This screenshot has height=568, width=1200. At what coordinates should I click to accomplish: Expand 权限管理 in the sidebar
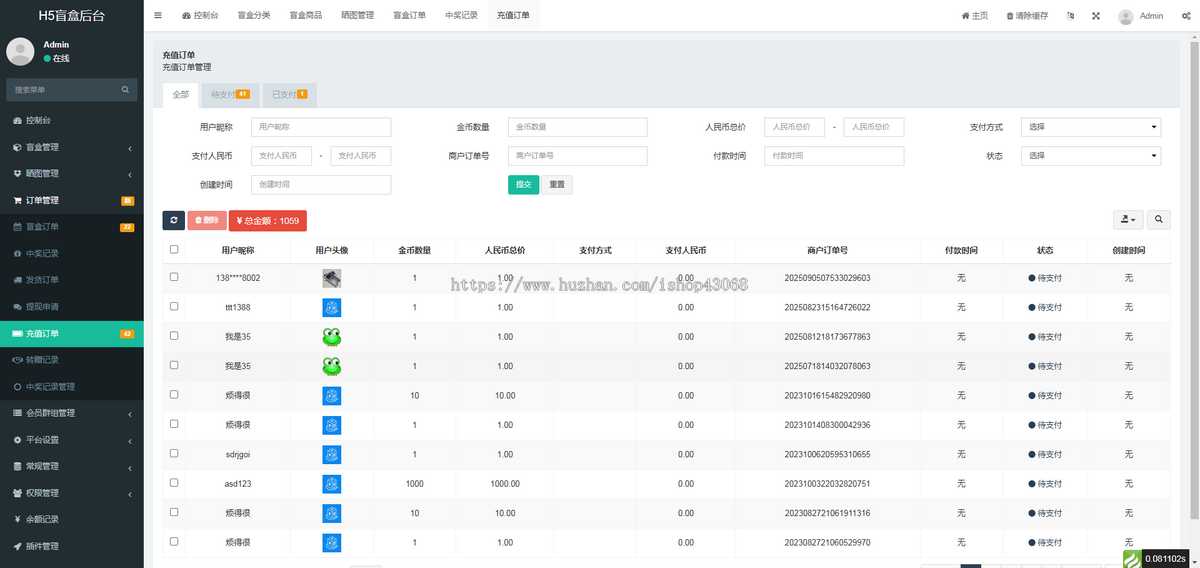pos(72,493)
